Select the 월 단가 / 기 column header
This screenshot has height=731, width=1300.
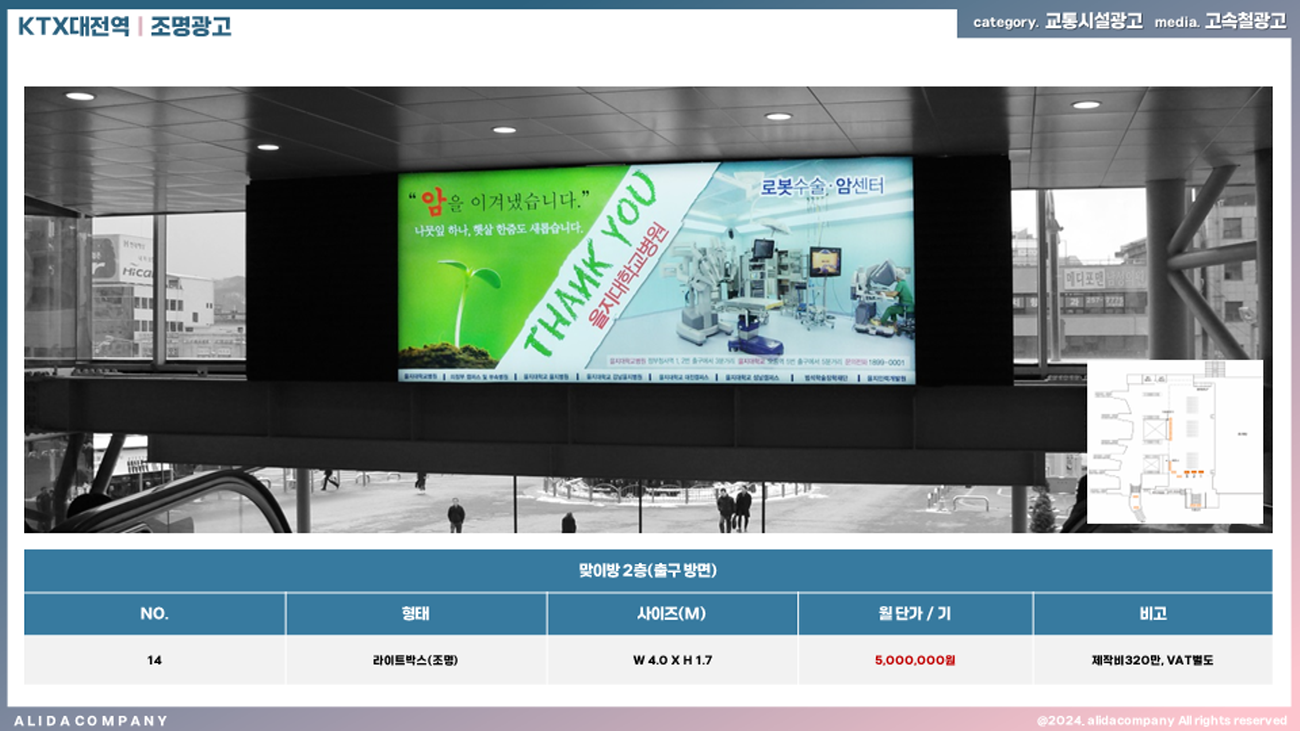pyautogui.click(x=914, y=614)
